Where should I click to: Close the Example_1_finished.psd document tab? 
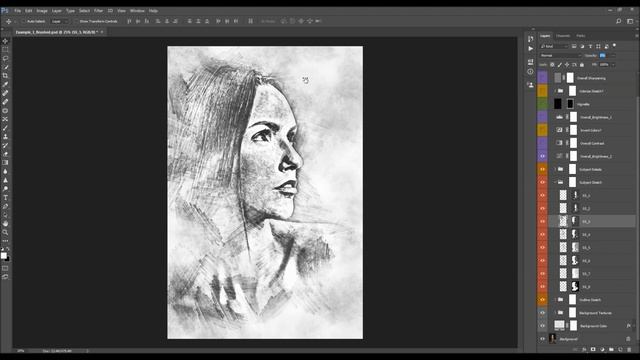102,32
